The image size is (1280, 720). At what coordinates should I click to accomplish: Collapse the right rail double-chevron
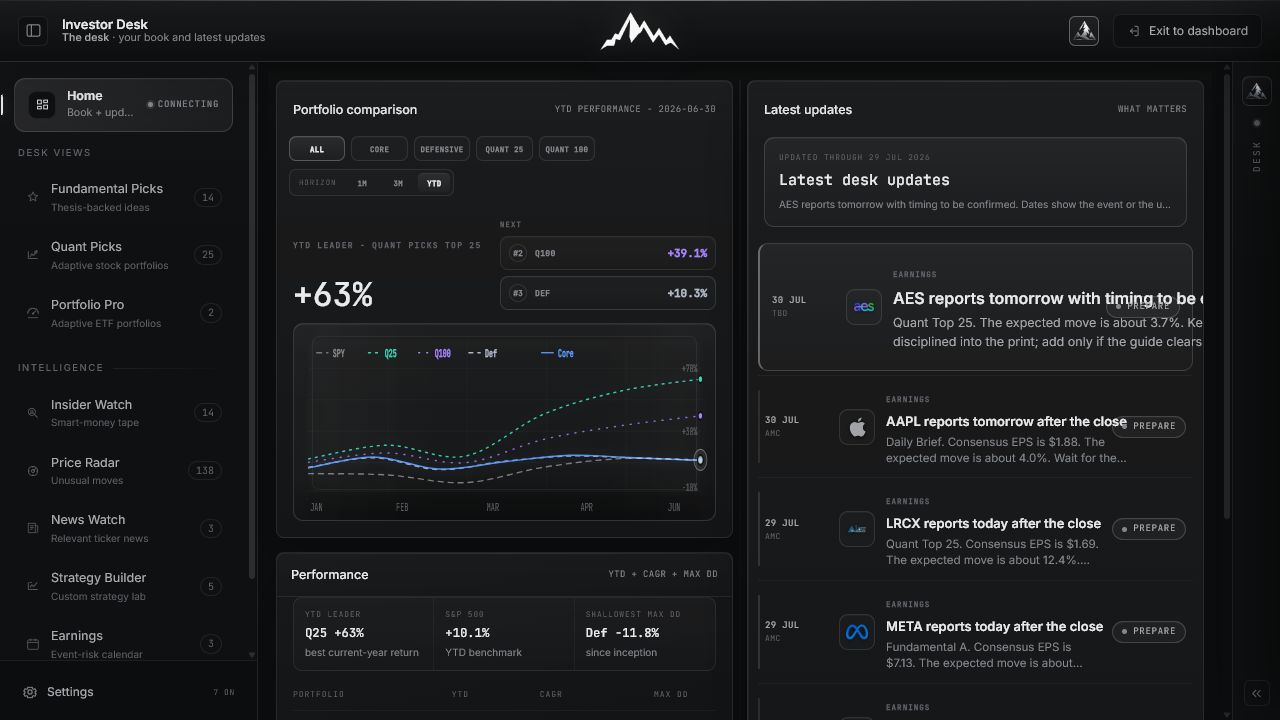[1257, 693]
